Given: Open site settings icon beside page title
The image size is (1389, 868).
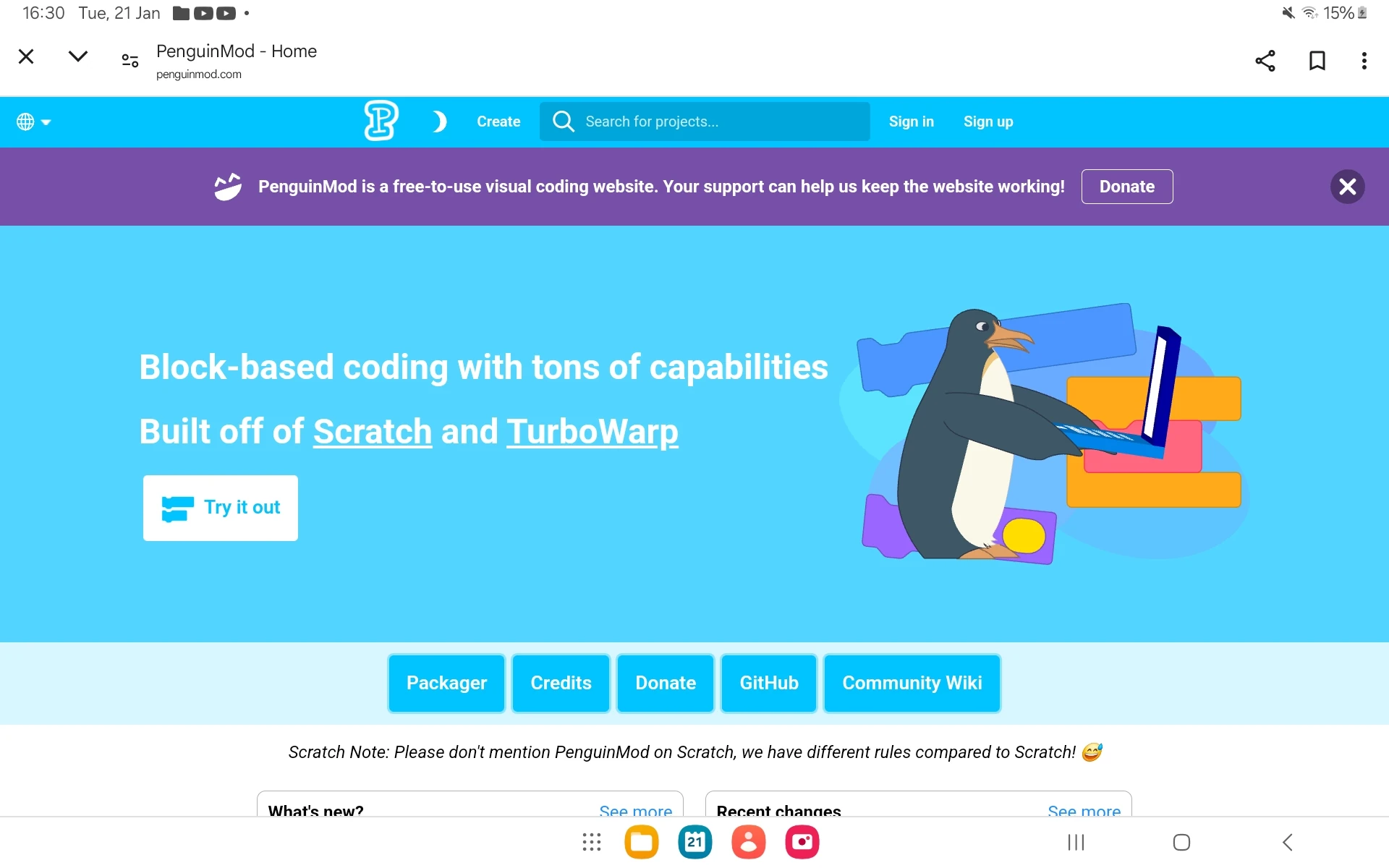Looking at the screenshot, I should coord(130,61).
